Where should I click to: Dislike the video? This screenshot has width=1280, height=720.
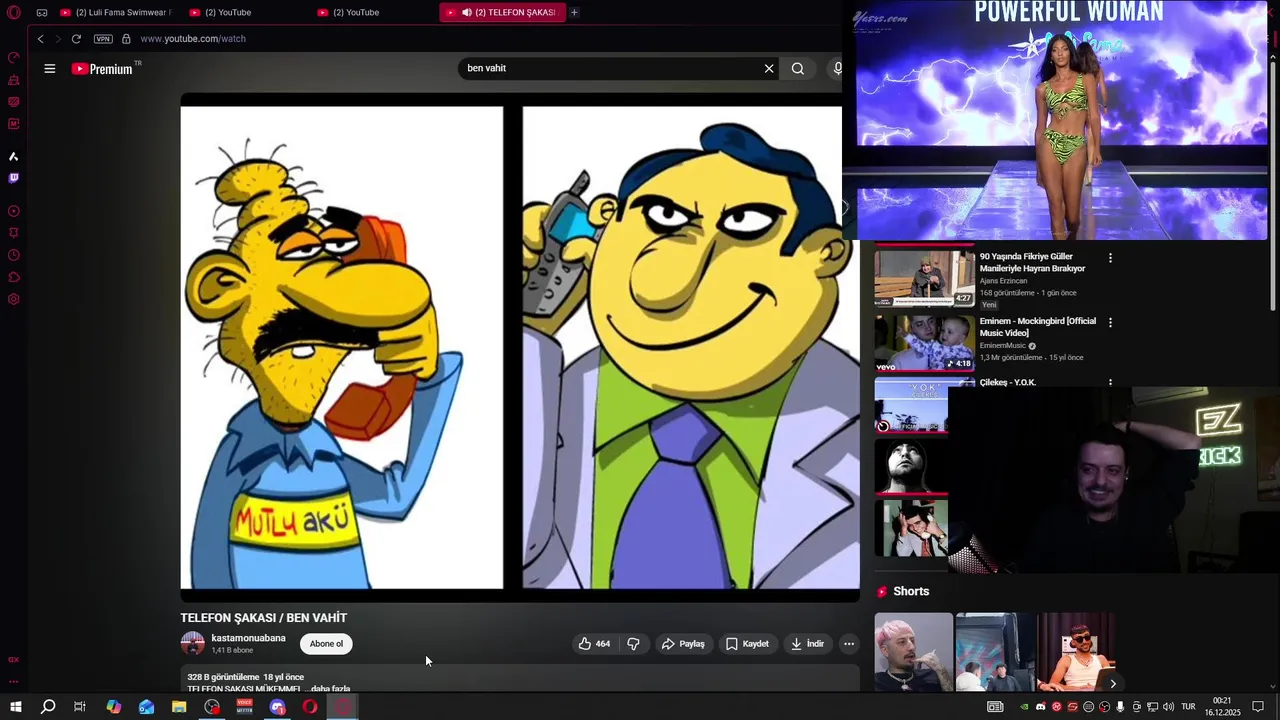[633, 644]
